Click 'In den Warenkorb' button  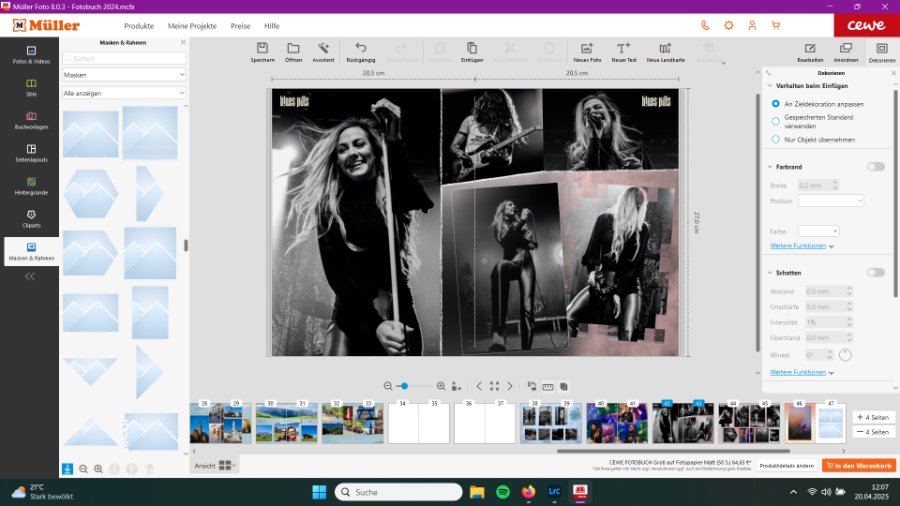pos(858,466)
